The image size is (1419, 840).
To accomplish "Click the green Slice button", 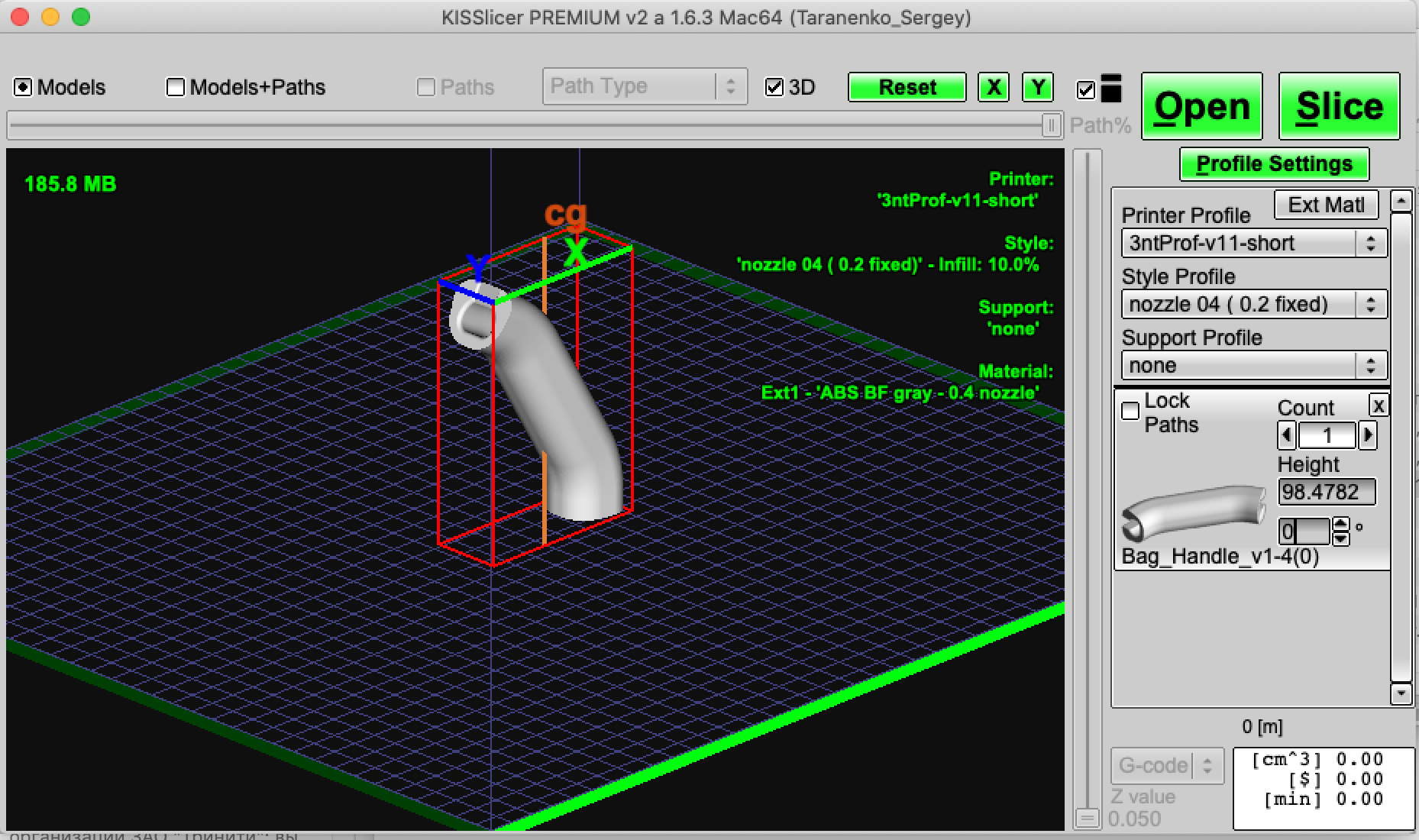I will point(1339,106).
